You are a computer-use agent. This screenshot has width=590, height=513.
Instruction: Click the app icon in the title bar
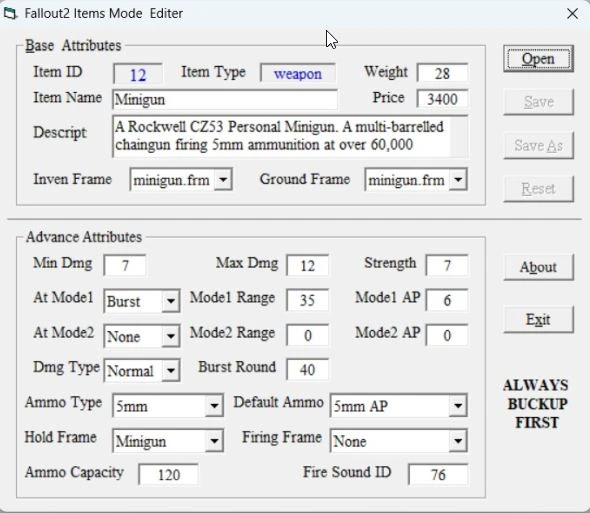pos(10,14)
